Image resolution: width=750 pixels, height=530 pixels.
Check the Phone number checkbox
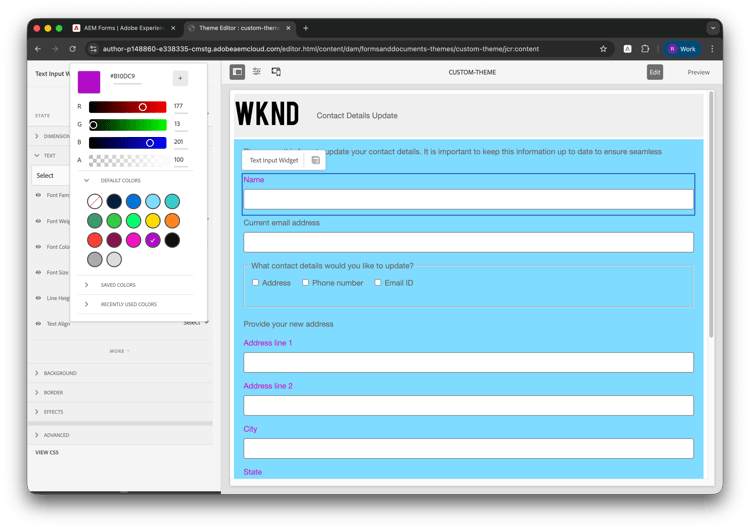pos(305,283)
